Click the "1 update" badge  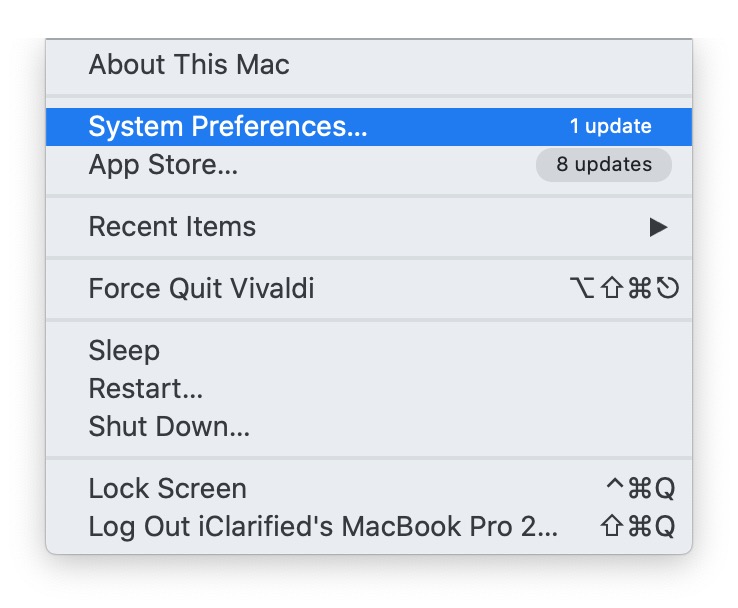[x=610, y=127]
